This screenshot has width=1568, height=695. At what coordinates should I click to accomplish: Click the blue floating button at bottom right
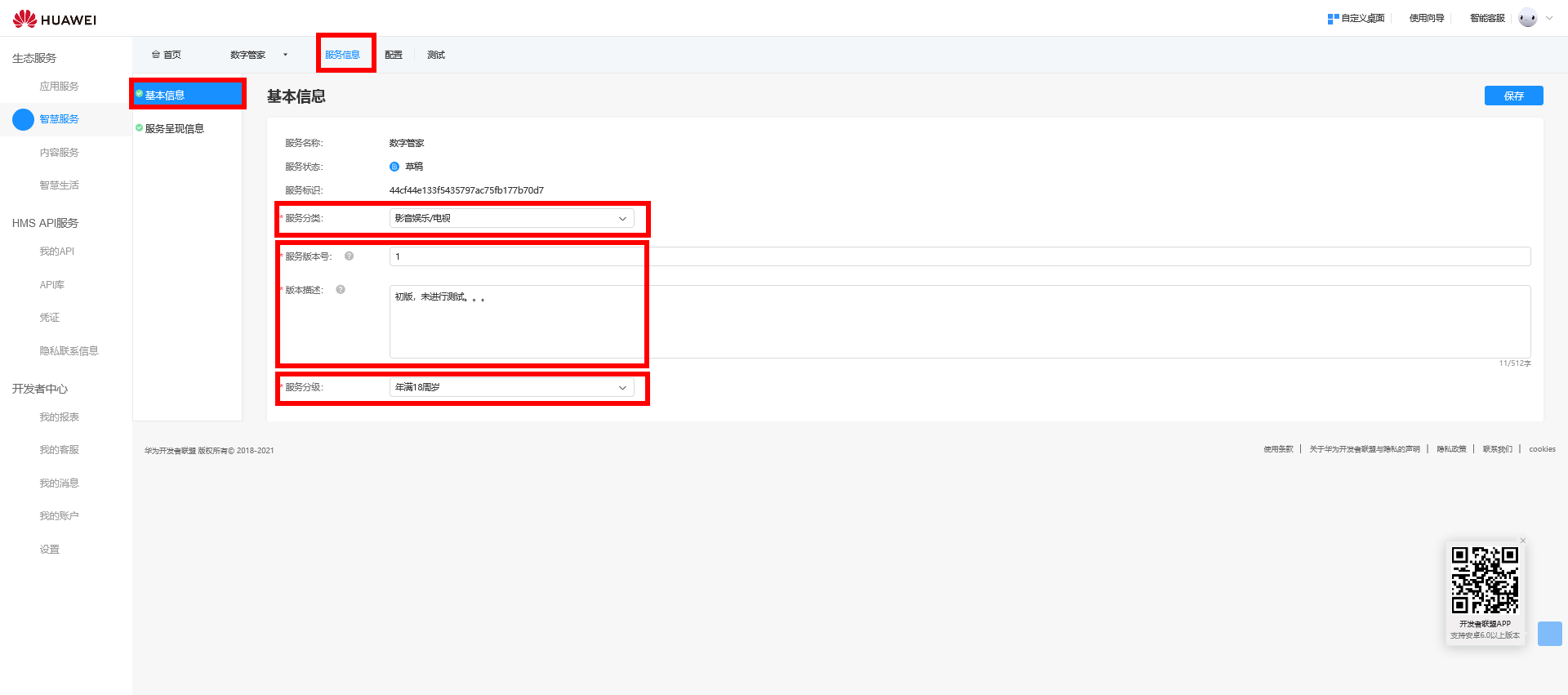(x=1549, y=634)
